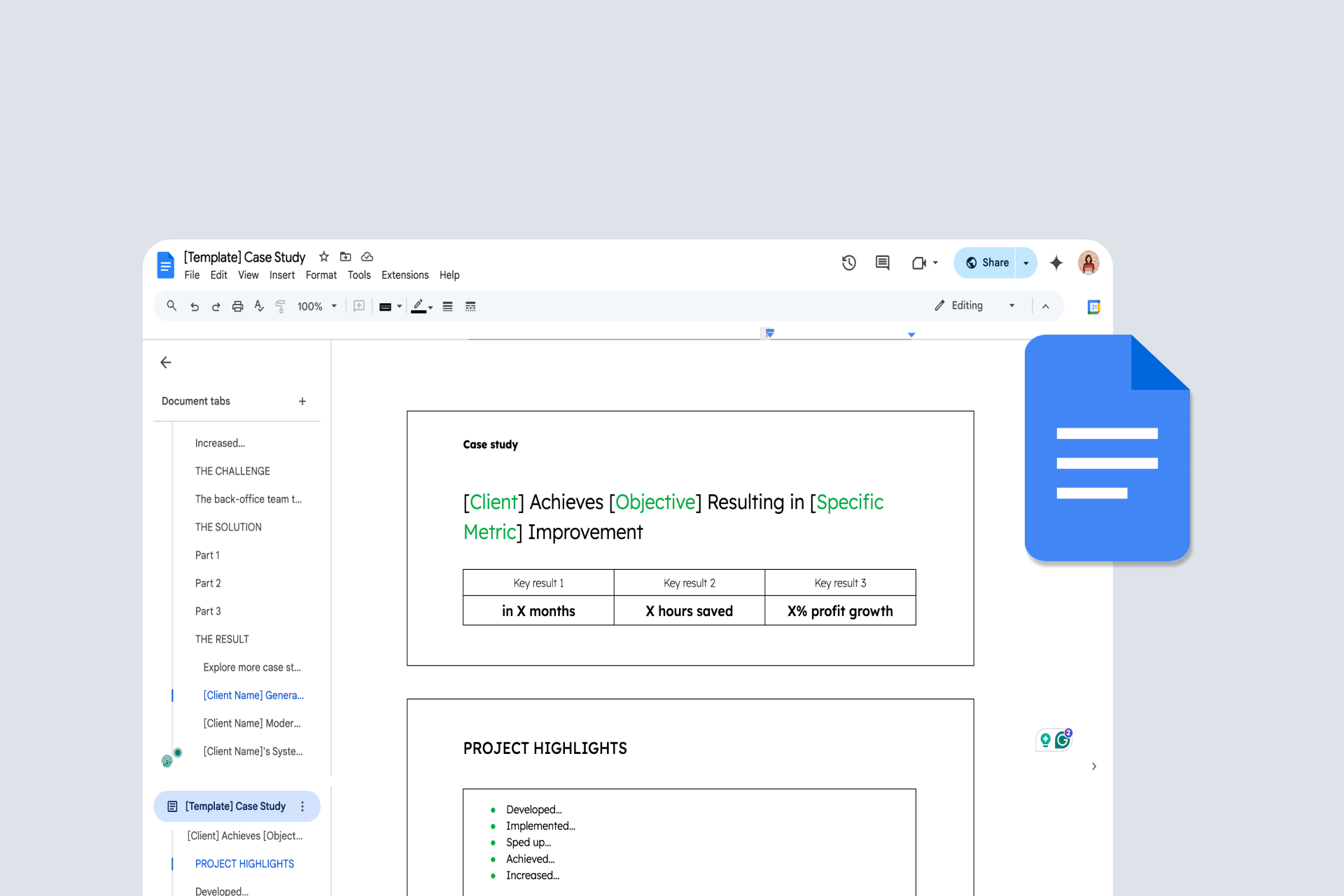
Task: Select [Client Name] Genera... outline item
Action: 253,695
